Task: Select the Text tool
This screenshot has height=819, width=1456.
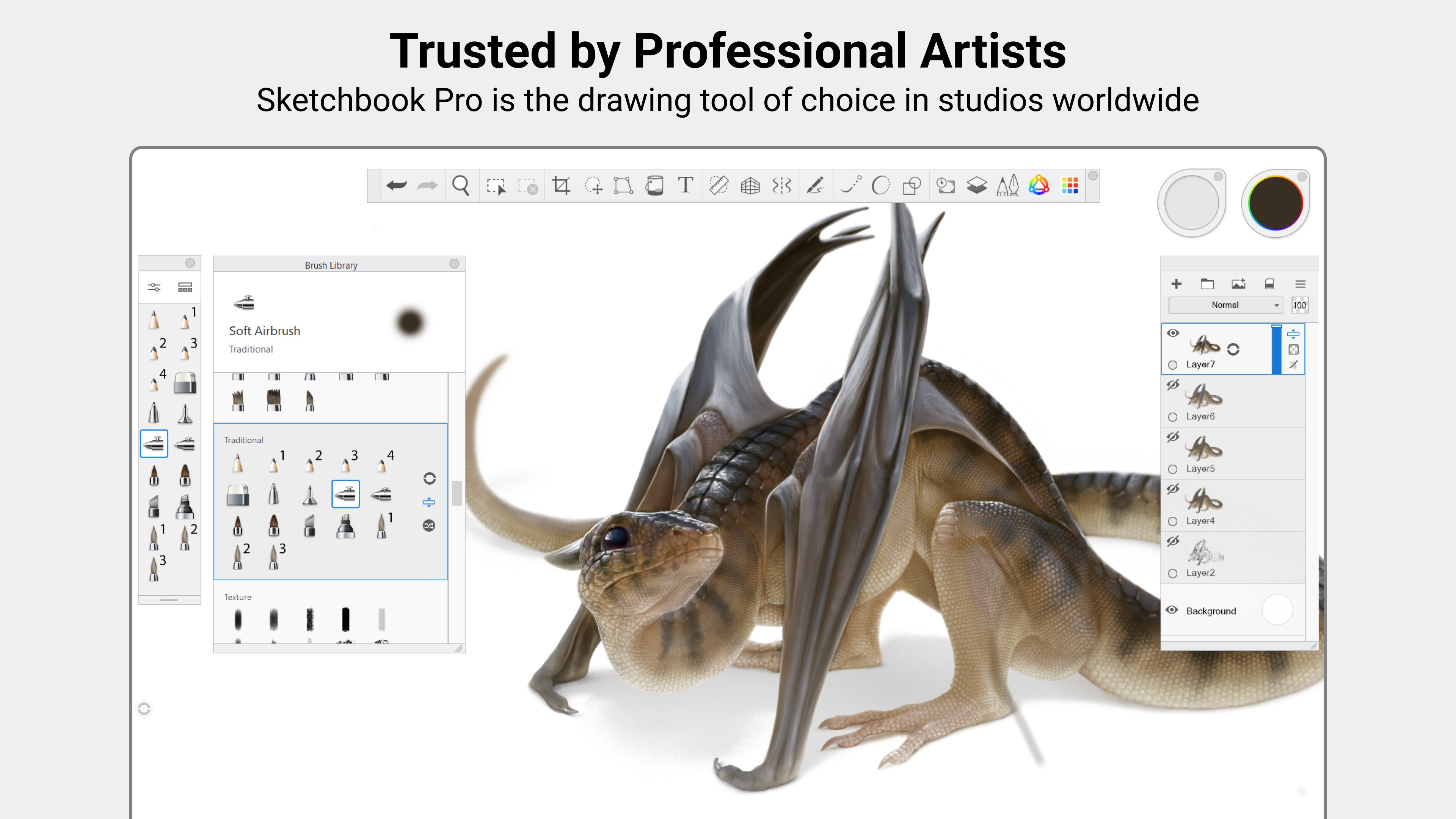Action: (x=684, y=185)
